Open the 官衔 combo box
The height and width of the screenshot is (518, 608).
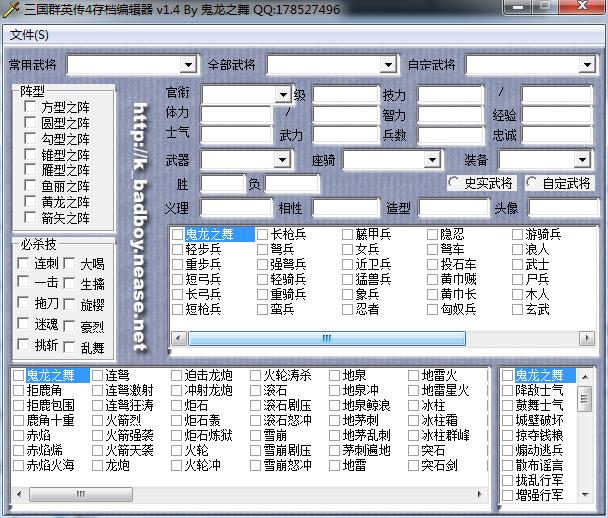tap(283, 94)
